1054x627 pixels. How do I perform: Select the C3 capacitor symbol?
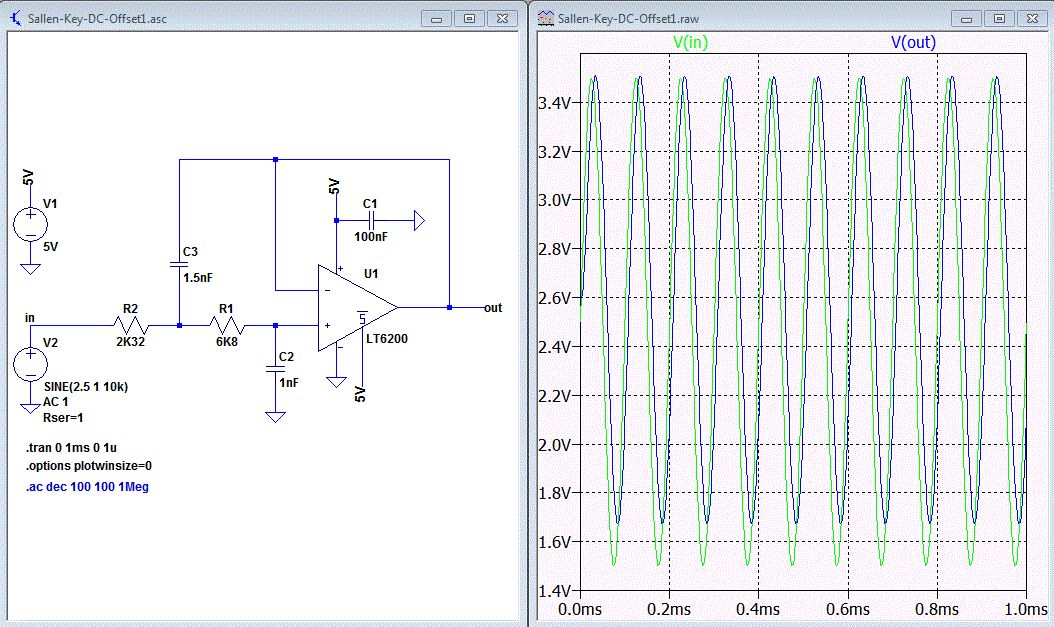click(179, 265)
